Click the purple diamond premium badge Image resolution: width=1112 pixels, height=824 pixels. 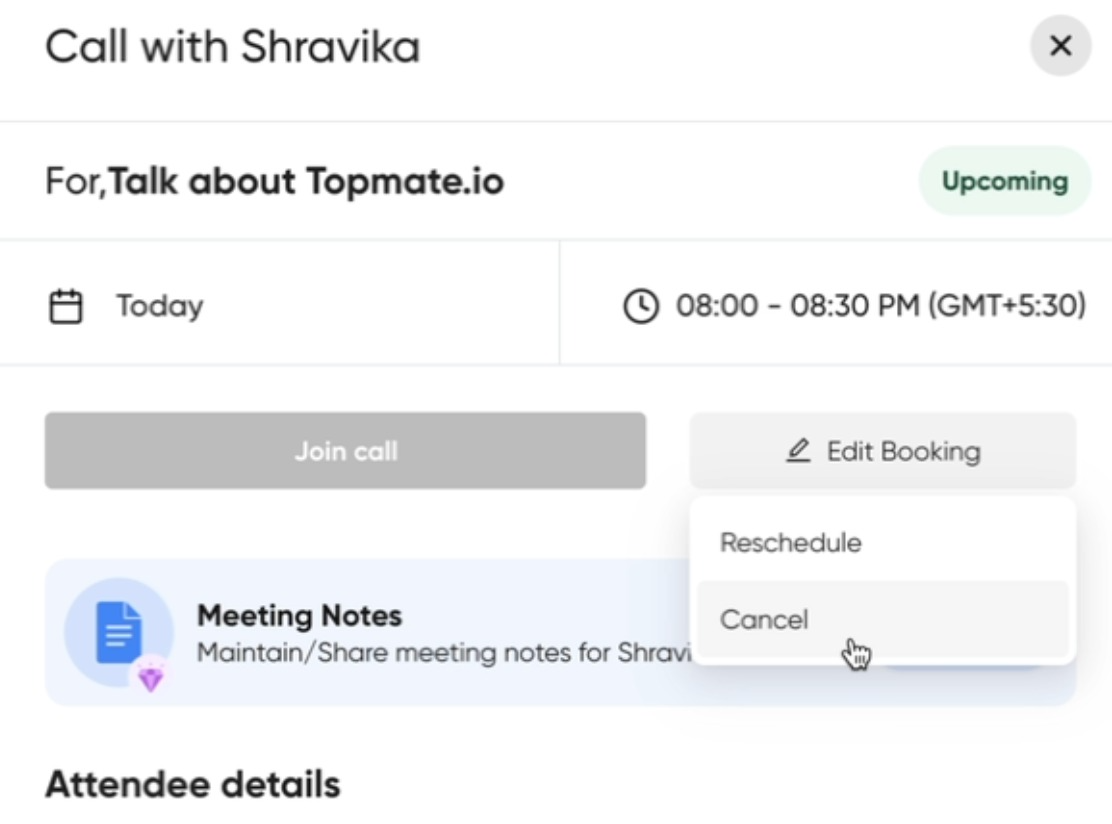pyautogui.click(x=150, y=677)
